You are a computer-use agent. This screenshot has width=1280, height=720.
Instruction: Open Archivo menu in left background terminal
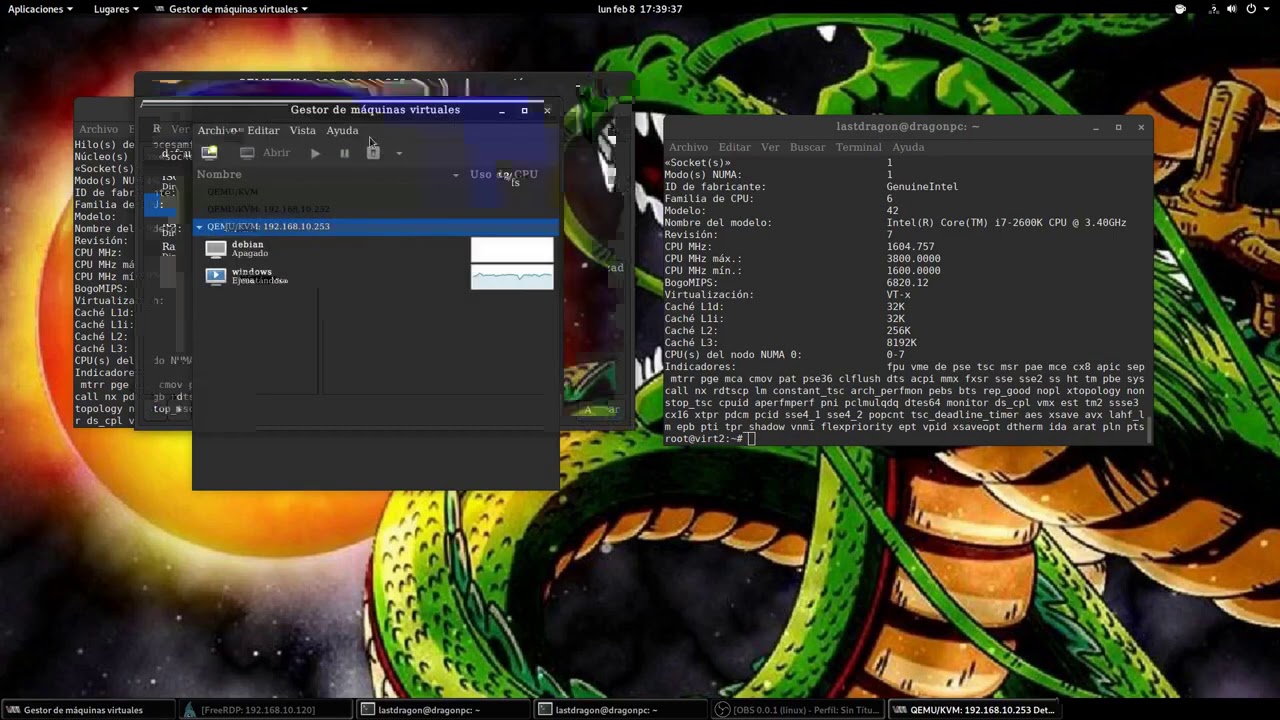[x=98, y=129]
